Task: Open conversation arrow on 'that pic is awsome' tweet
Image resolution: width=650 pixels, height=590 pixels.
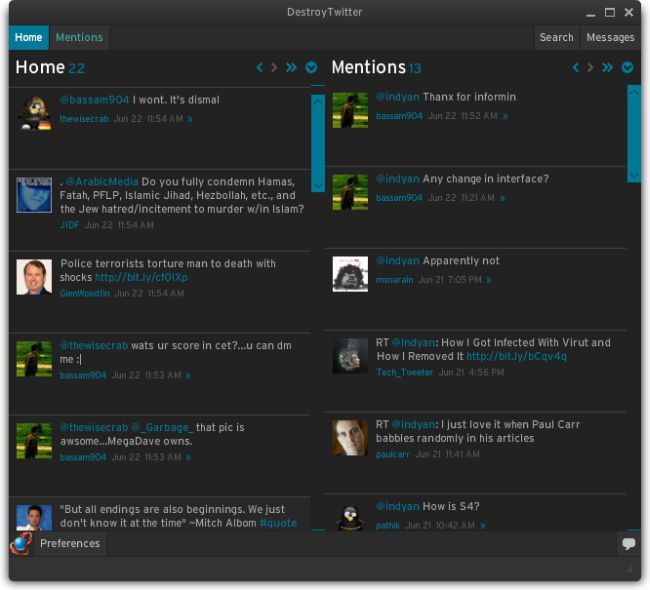Action: [188, 457]
